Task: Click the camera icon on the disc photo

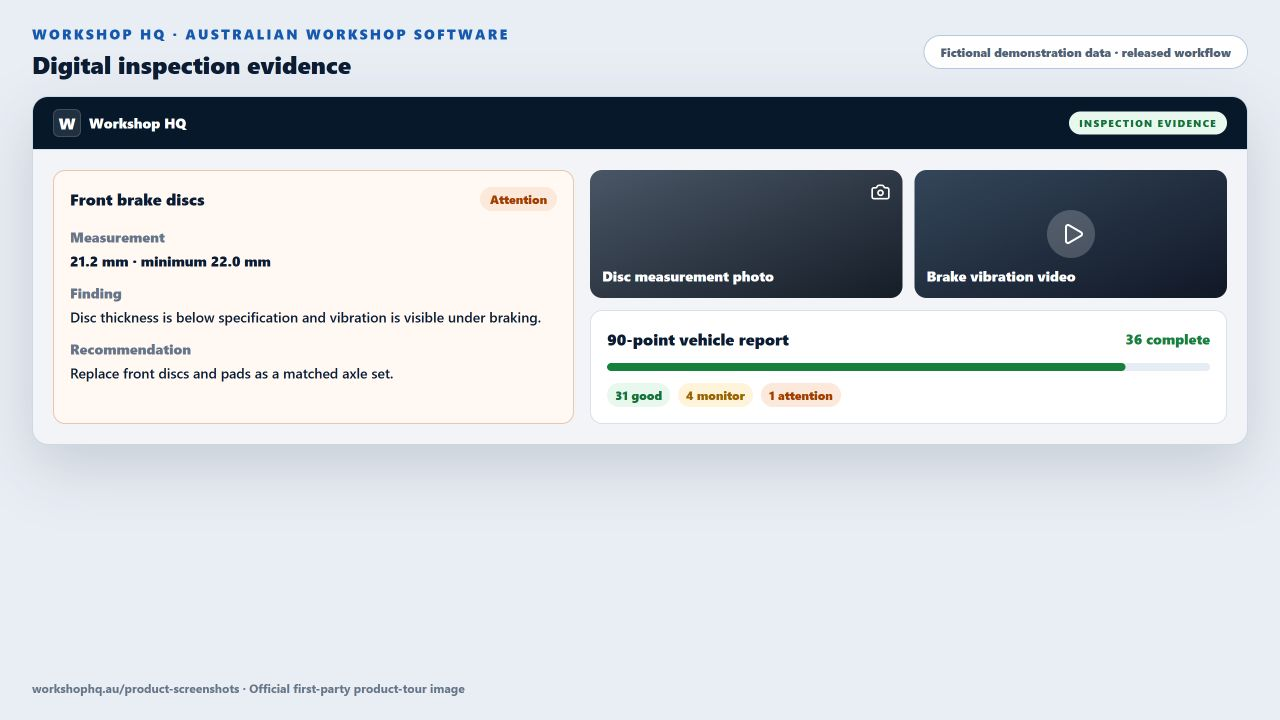Action: click(x=880, y=192)
